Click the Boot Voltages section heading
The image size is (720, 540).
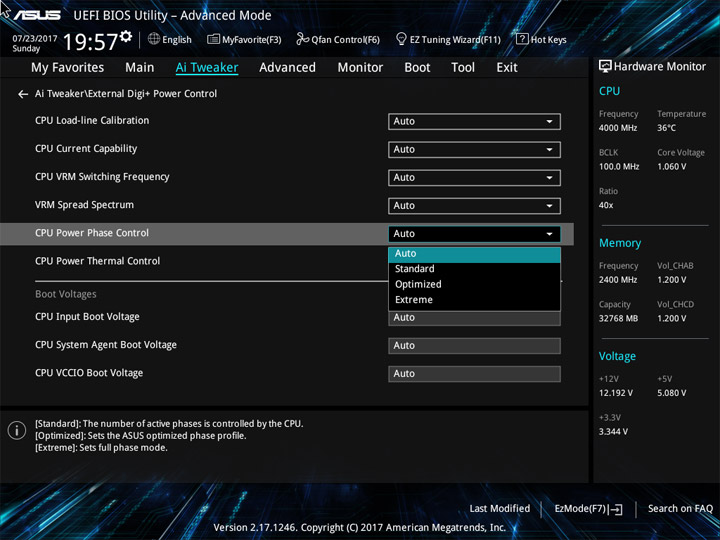click(x=66, y=294)
